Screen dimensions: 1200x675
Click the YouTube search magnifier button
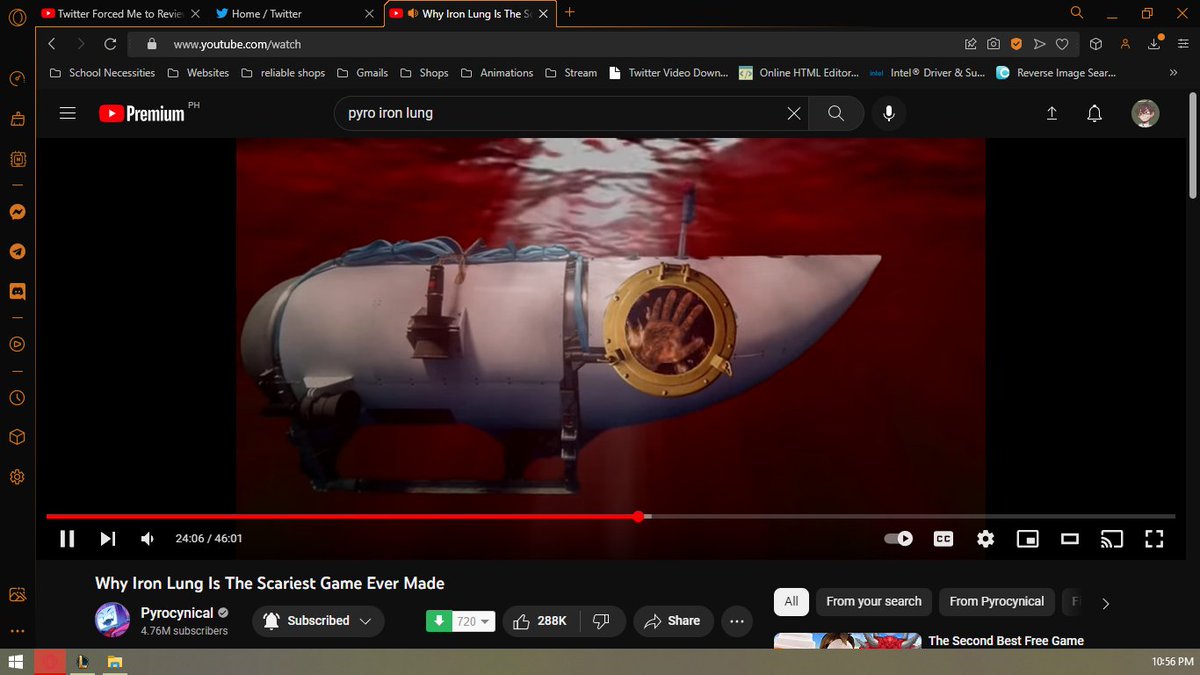pos(836,113)
